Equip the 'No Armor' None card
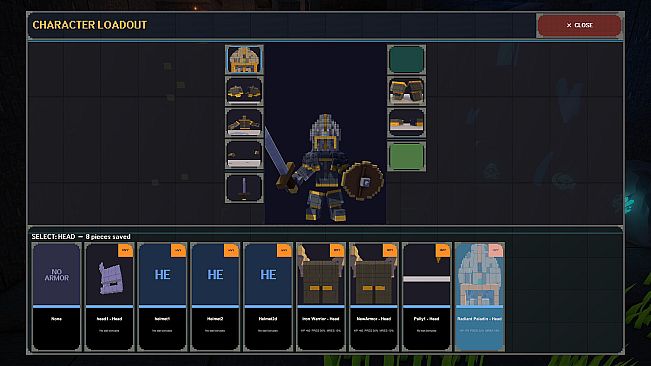 [56, 297]
